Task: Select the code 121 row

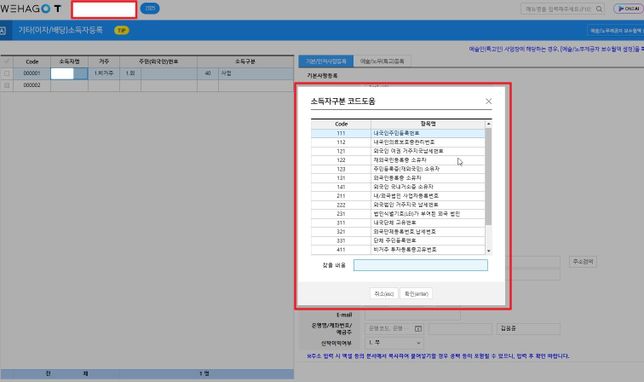Action: coord(398,151)
